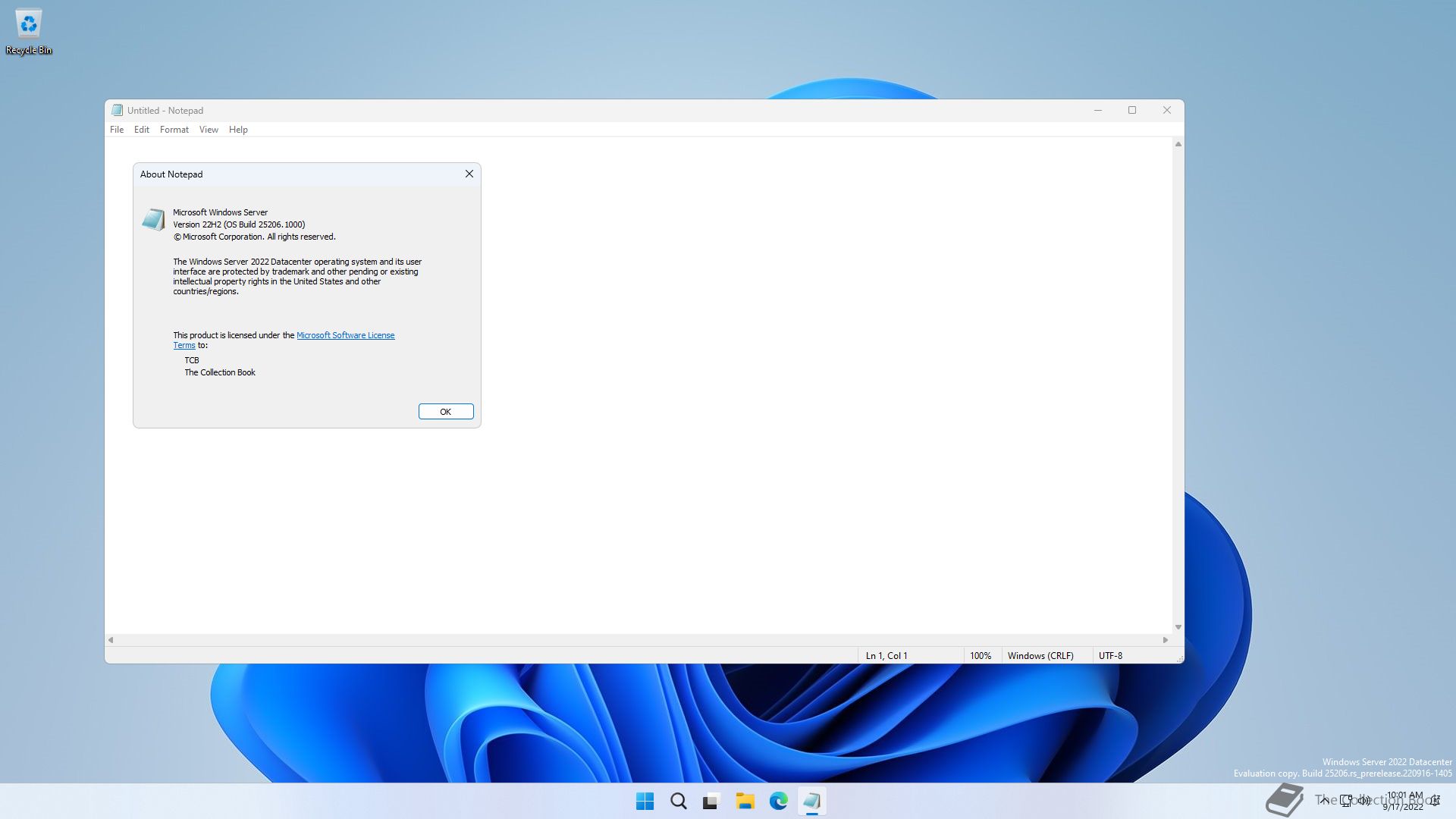Open the View menu in Notepad

(209, 130)
